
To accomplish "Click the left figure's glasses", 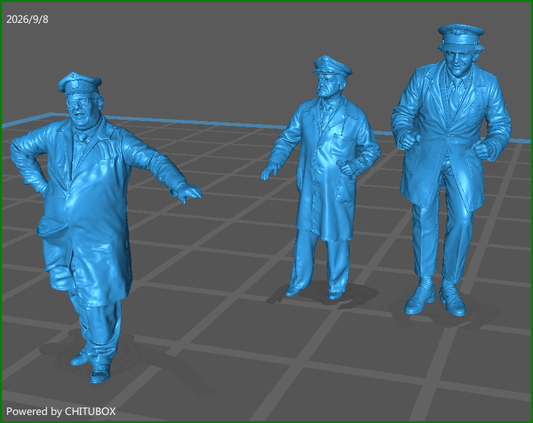I will point(81,102).
